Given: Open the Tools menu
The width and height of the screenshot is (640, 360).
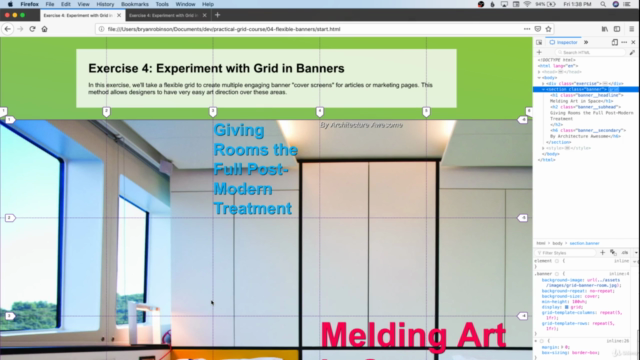Looking at the screenshot, I should [162, 4].
